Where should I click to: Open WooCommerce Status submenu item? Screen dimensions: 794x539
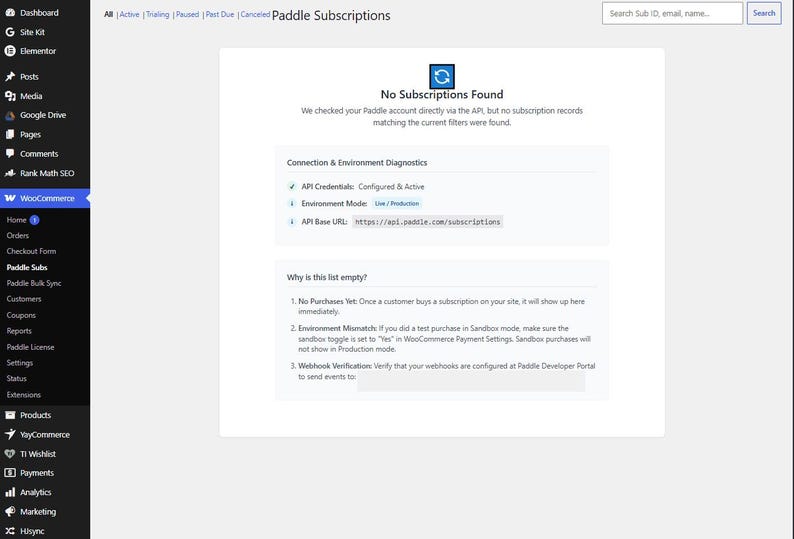point(17,378)
